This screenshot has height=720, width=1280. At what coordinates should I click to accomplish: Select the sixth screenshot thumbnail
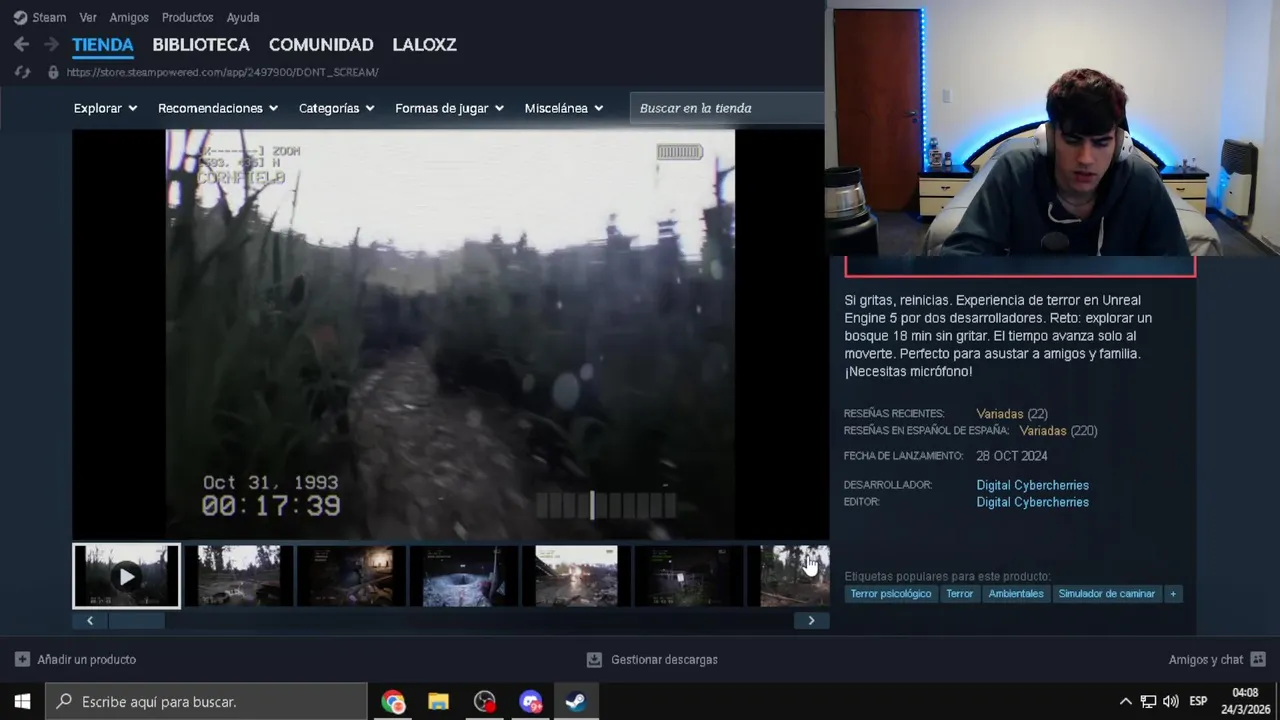coord(689,576)
